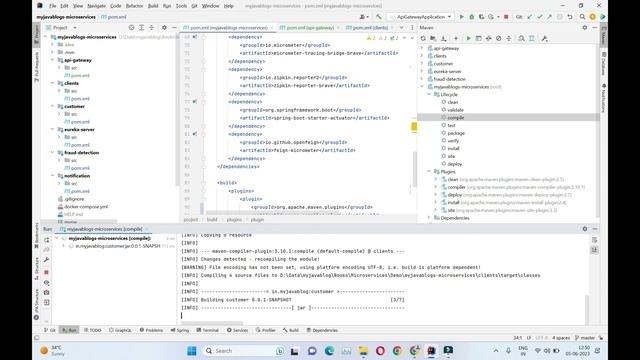The image size is (640, 360).
Task: Click the plugins breadcrumb below the editor
Action: click(x=234, y=220)
